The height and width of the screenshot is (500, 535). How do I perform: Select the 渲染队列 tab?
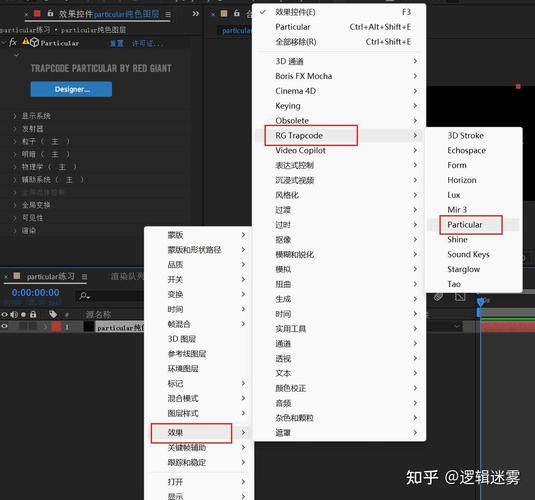127,276
